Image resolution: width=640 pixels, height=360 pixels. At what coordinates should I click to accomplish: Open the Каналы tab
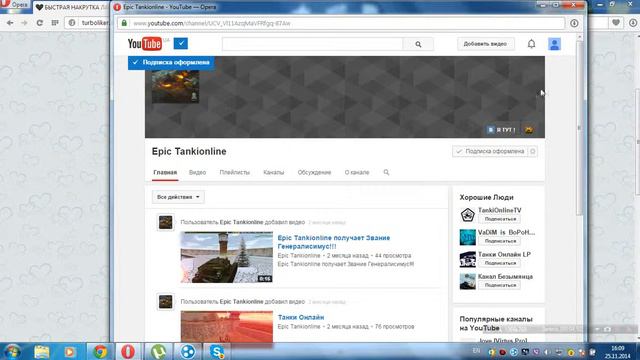point(273,172)
